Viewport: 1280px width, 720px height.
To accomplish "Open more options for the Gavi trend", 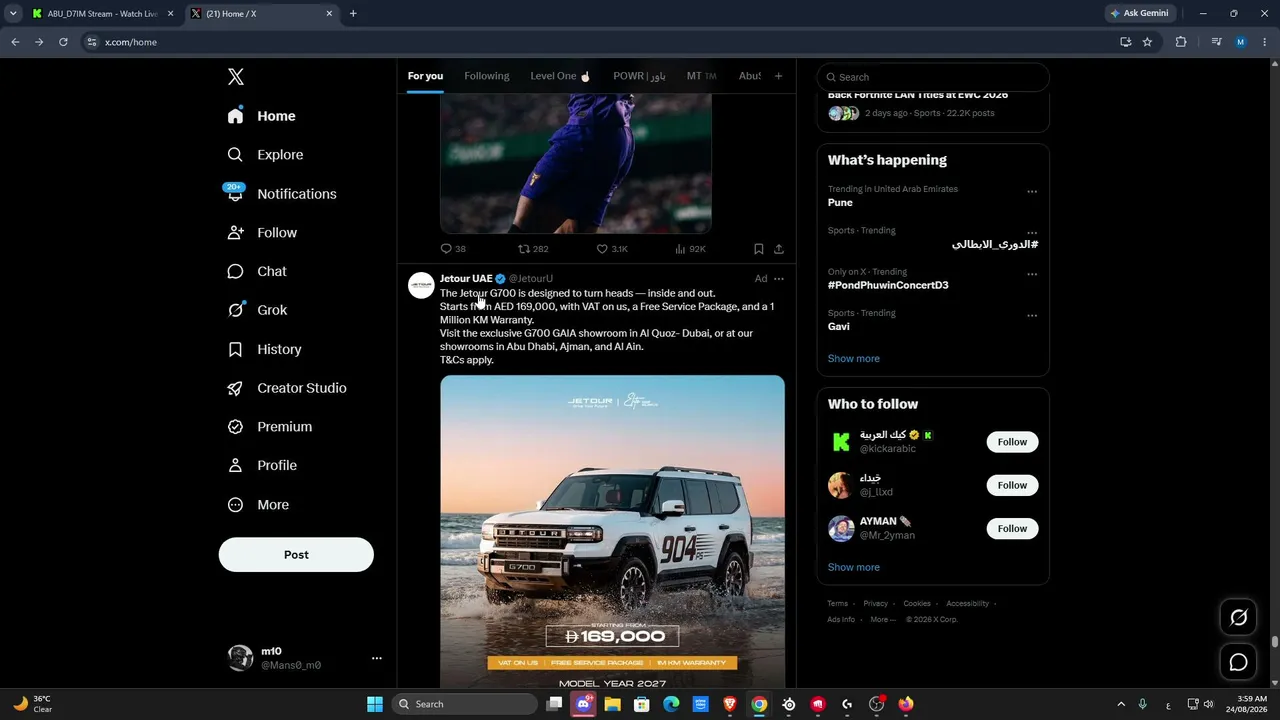I will (1032, 316).
